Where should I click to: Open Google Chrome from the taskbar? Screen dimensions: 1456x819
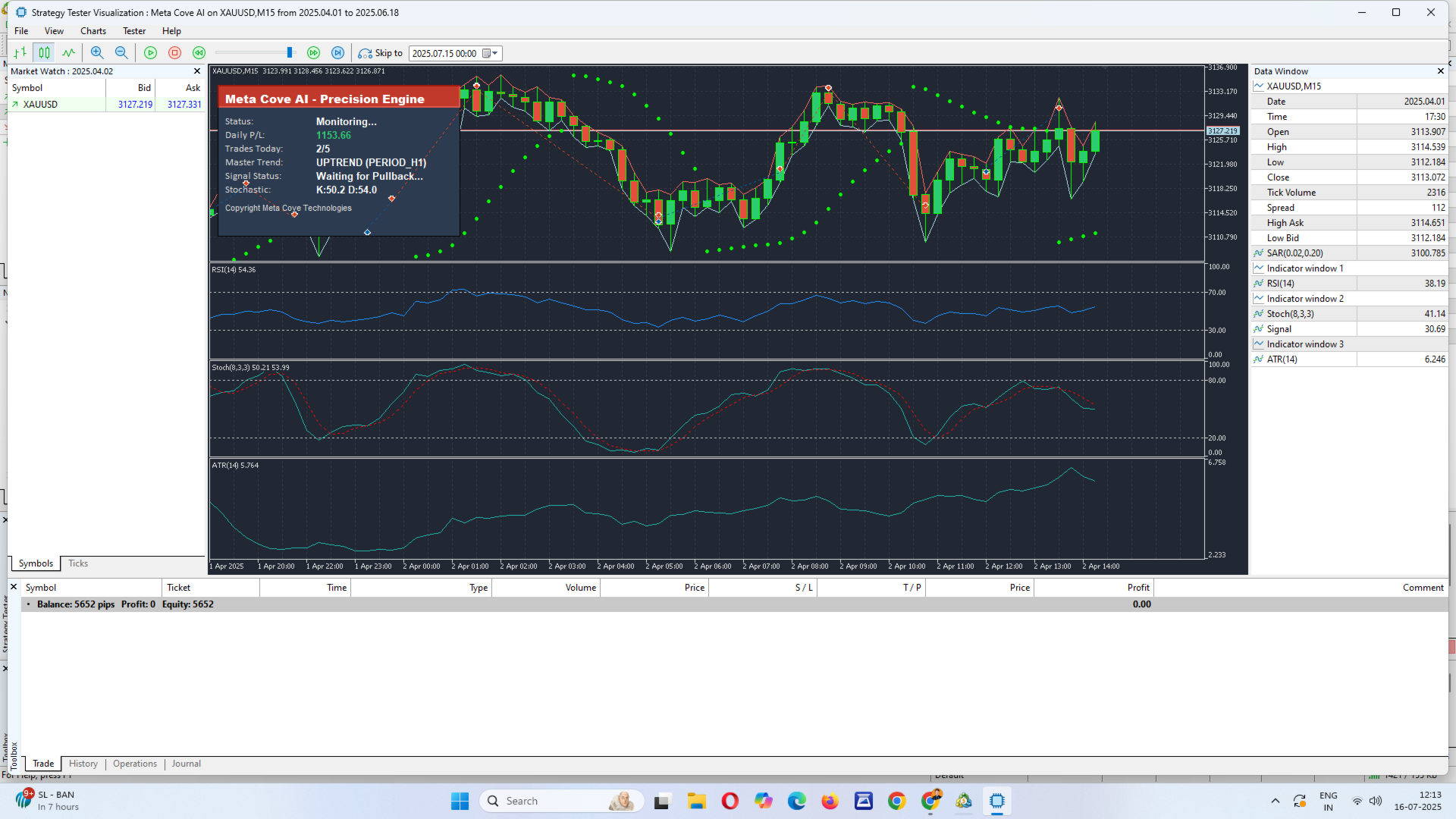click(x=896, y=801)
